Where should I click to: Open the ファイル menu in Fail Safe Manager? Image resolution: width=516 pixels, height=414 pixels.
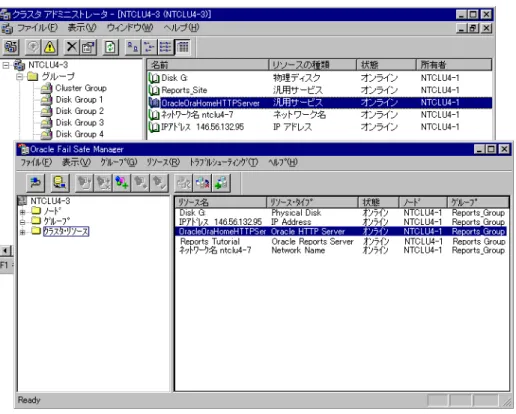coord(36,163)
